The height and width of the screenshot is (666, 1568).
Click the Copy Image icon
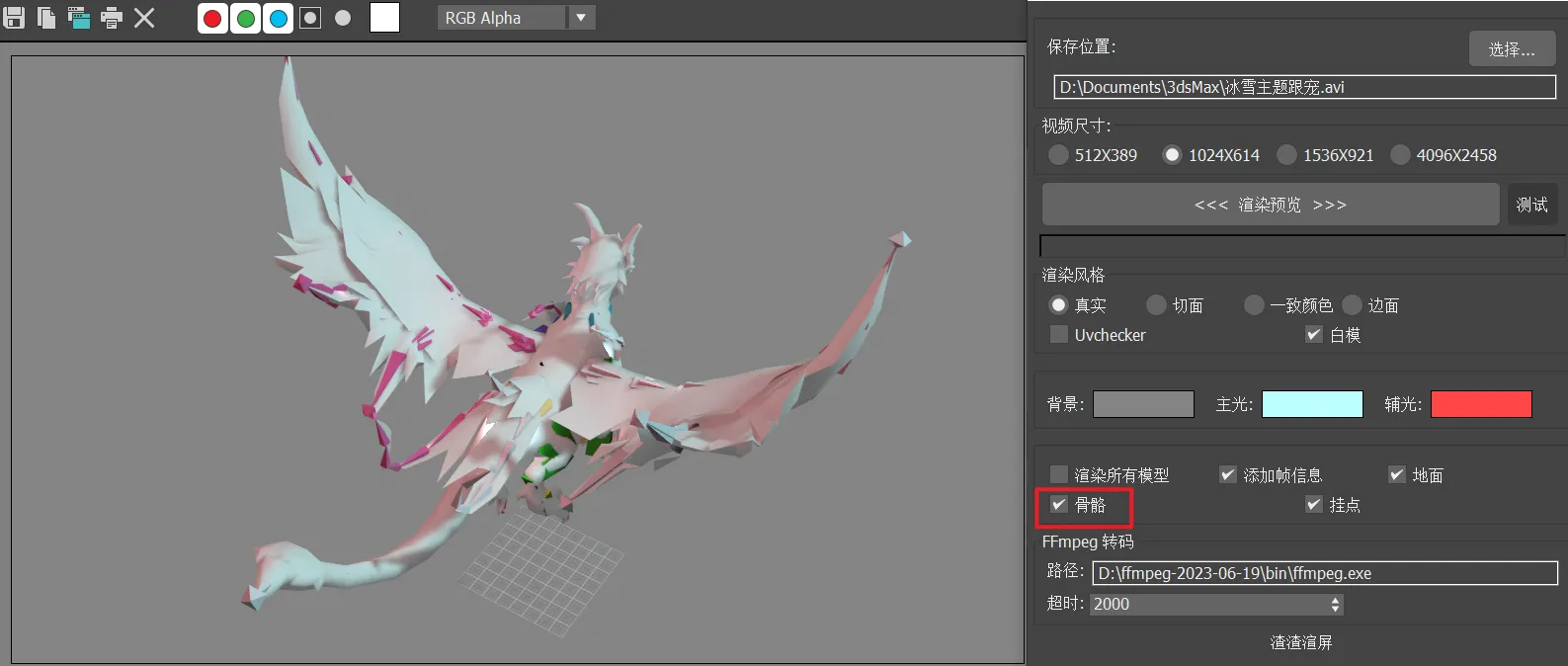coord(46,17)
